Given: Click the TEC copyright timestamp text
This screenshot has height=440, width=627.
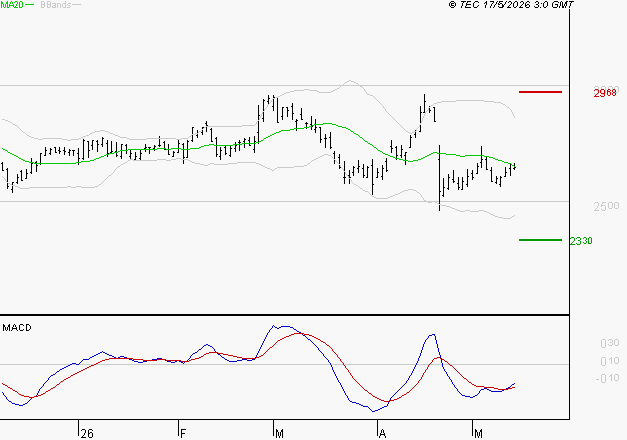Looking at the screenshot, I should [511, 5].
